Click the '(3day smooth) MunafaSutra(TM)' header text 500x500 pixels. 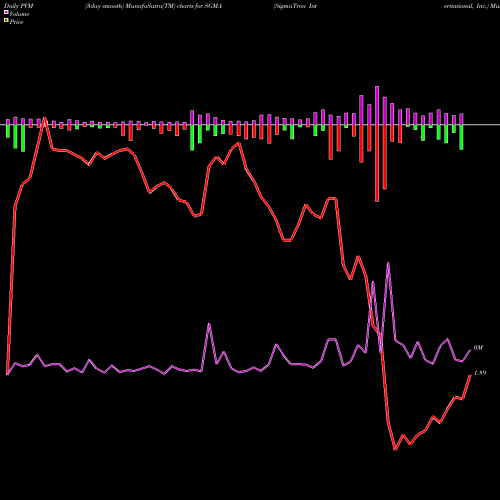[130, 6]
